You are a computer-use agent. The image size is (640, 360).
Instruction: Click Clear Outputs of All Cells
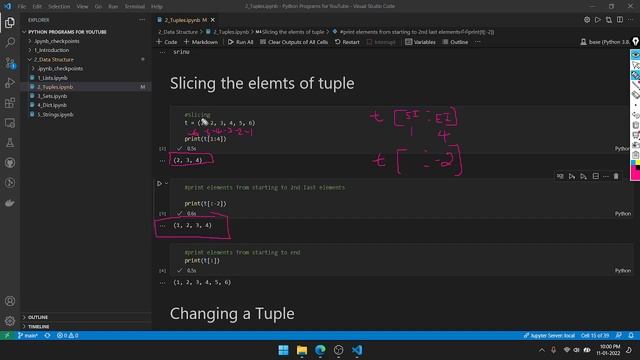coord(294,42)
